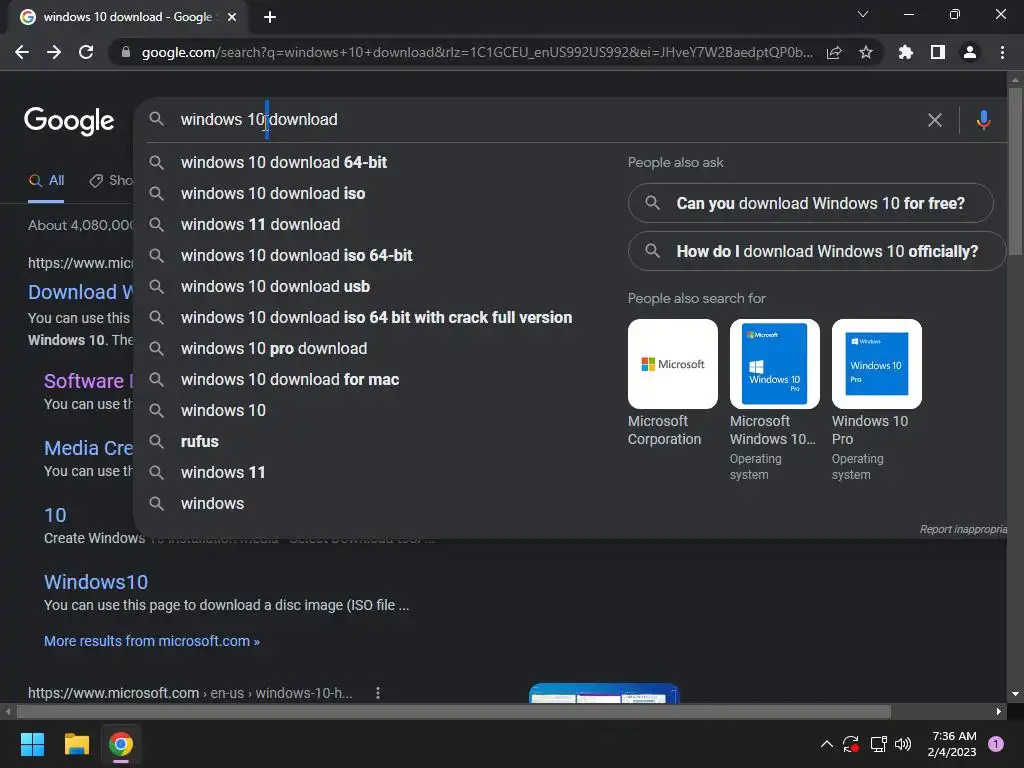Screen dimensions: 1024x768
Task: Switch to the All results tab
Action: click(x=46, y=181)
